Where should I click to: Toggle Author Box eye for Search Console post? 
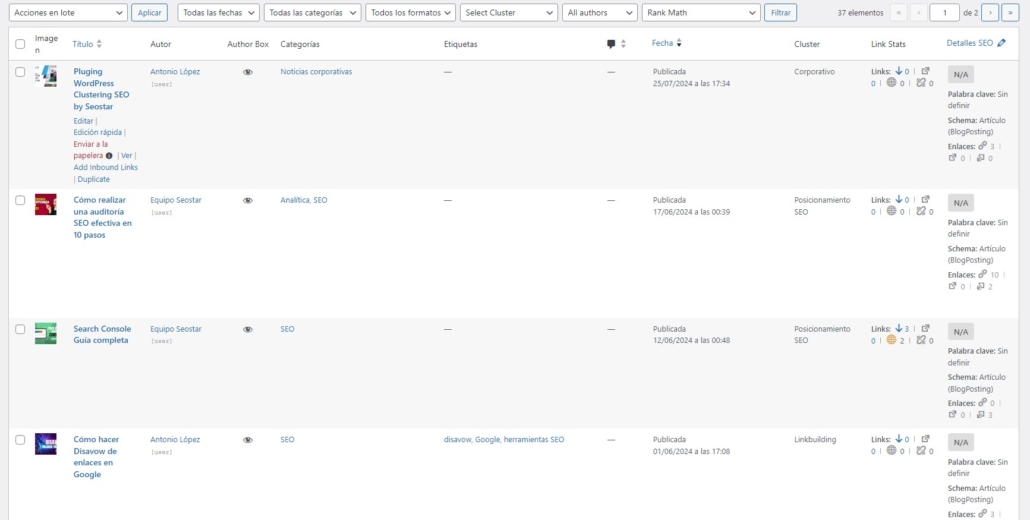[248, 329]
